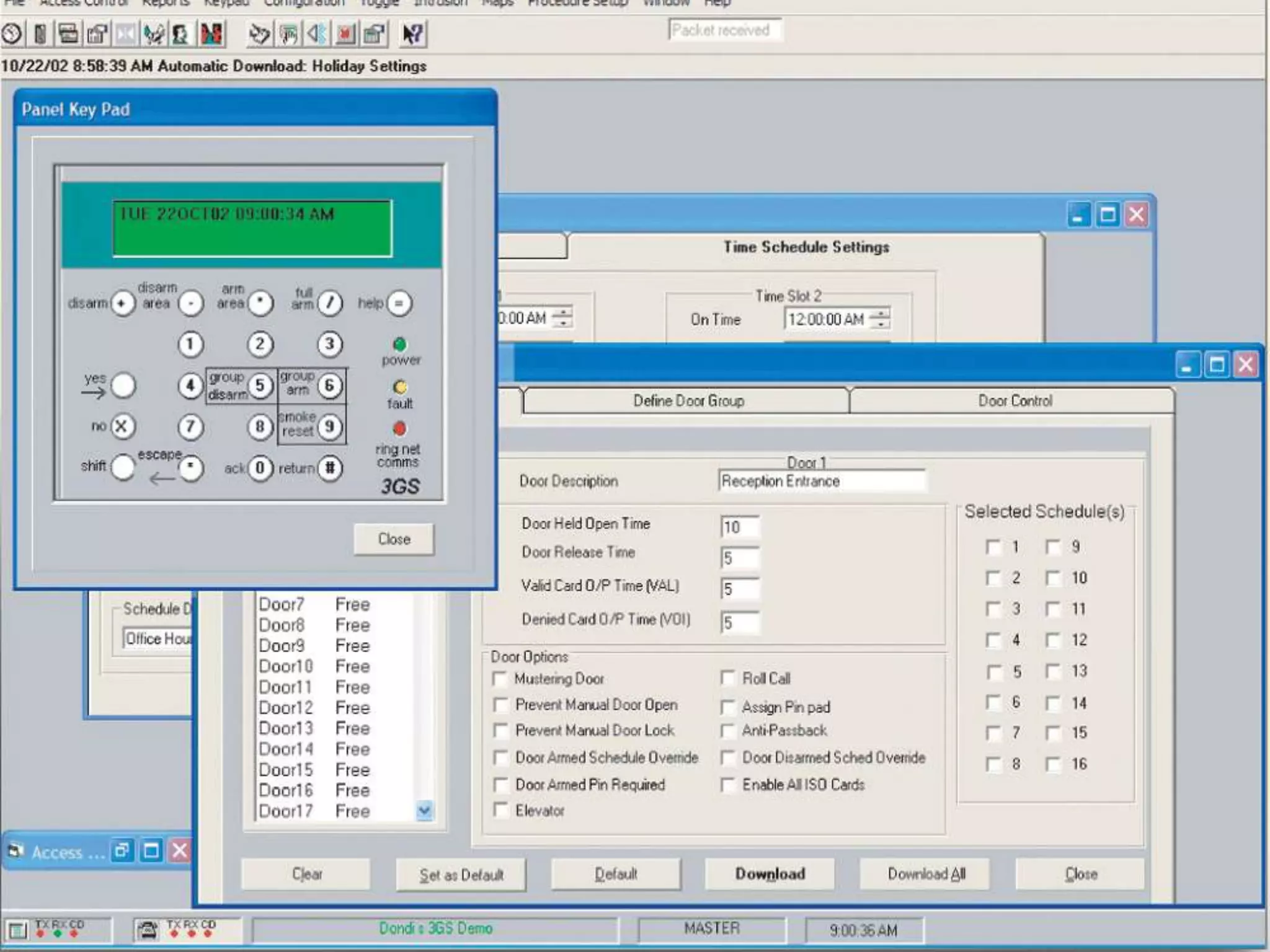Check the Anti-Passback checkbox
This screenshot has height=952, width=1270.
pyautogui.click(x=728, y=731)
